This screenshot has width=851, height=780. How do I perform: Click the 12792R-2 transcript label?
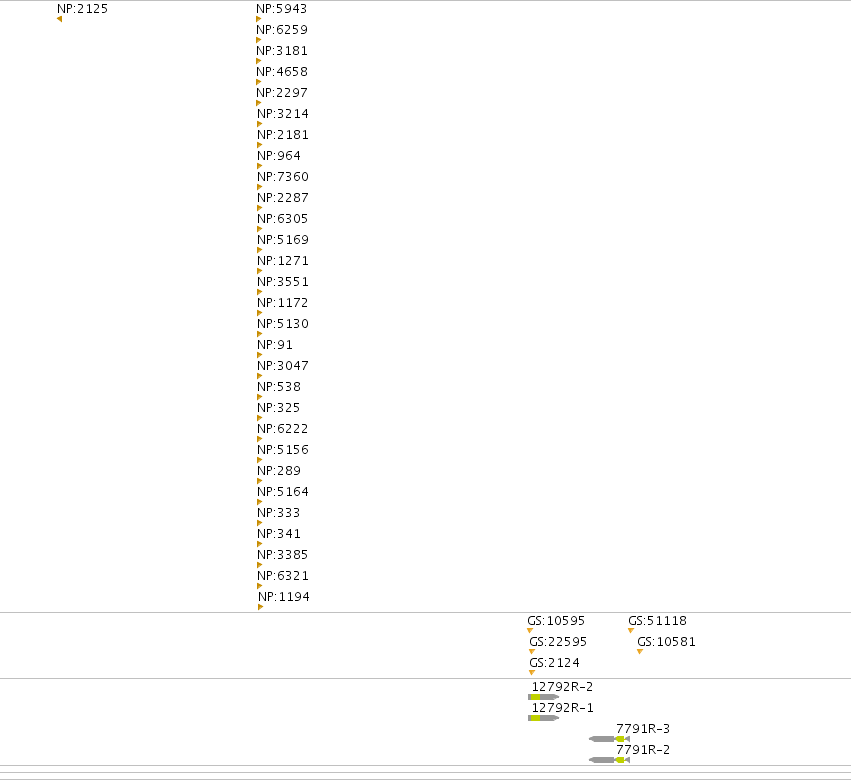pos(562,687)
